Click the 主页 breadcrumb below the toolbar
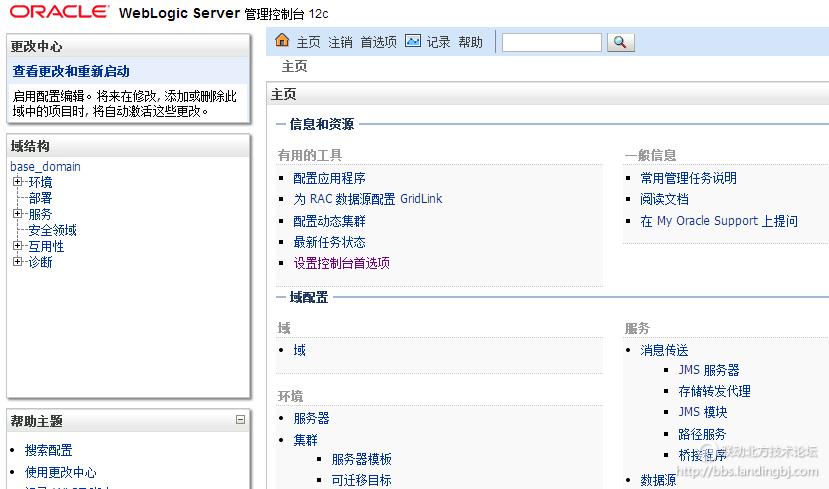829x489 pixels. pos(294,67)
